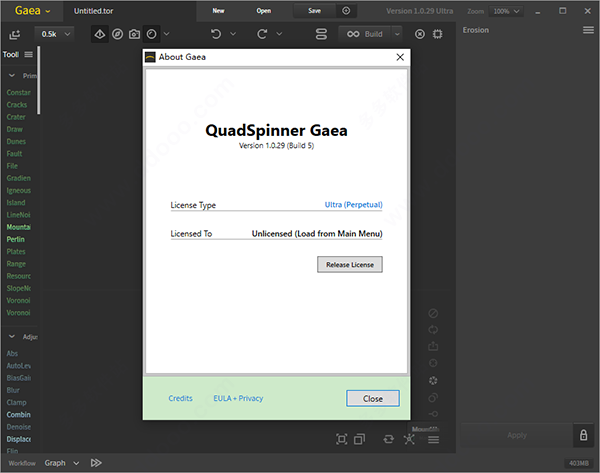600x473 pixels.
Task: Select the Perlin node
Action: pyautogui.click(x=16, y=240)
